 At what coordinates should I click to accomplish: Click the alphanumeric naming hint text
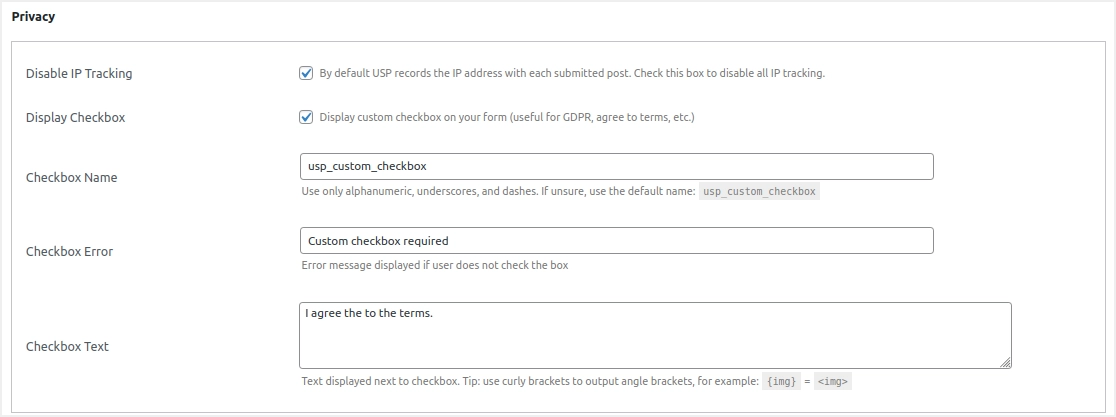[x=498, y=191]
